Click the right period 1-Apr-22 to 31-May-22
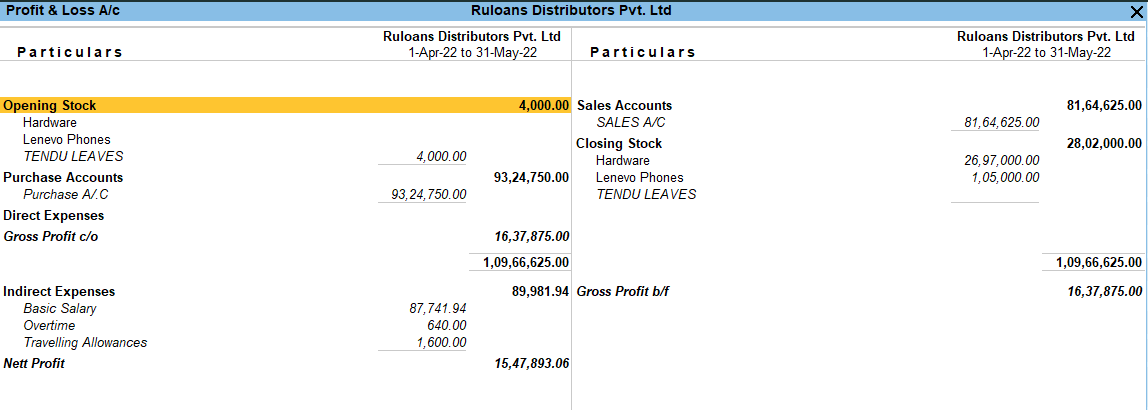Viewport: 1148px width, 410px height. tap(1046, 52)
